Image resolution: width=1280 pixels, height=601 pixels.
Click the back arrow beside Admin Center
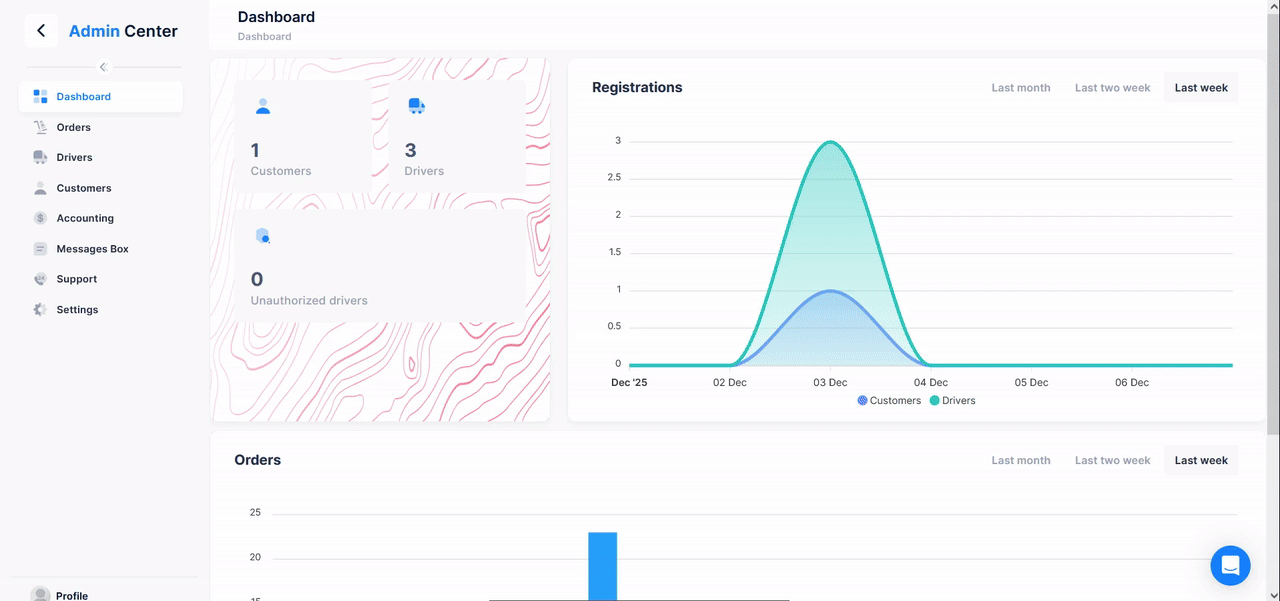tap(41, 31)
